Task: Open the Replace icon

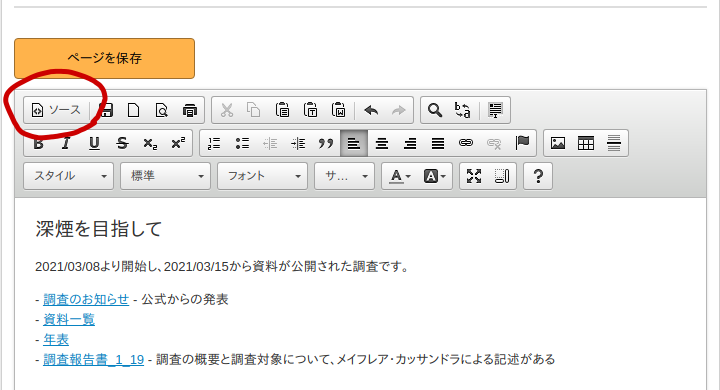Action: [462, 110]
